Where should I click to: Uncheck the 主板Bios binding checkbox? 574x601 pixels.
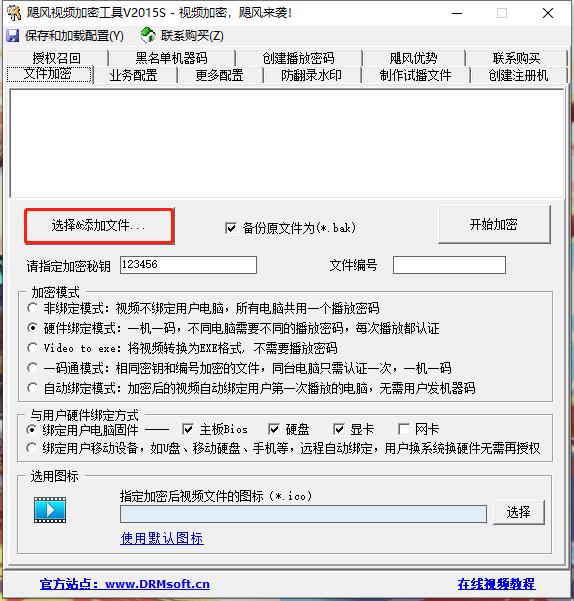click(x=188, y=429)
